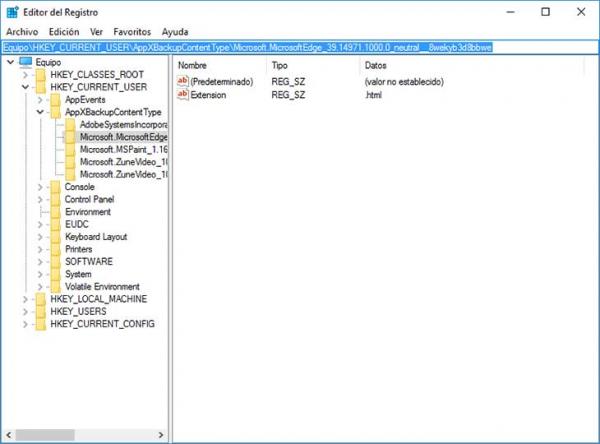The height and width of the screenshot is (444, 600).
Task: Expand the Printers chevron
Action: [40, 249]
